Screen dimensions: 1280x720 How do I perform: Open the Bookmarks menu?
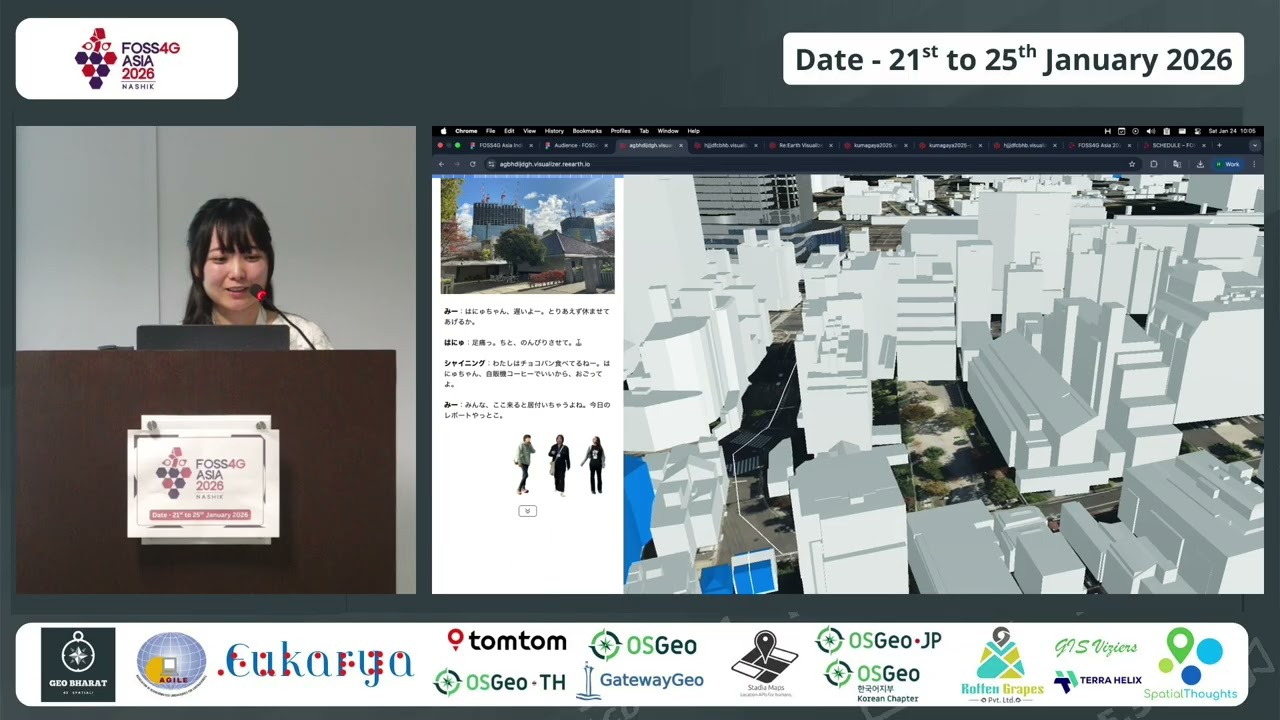587,131
